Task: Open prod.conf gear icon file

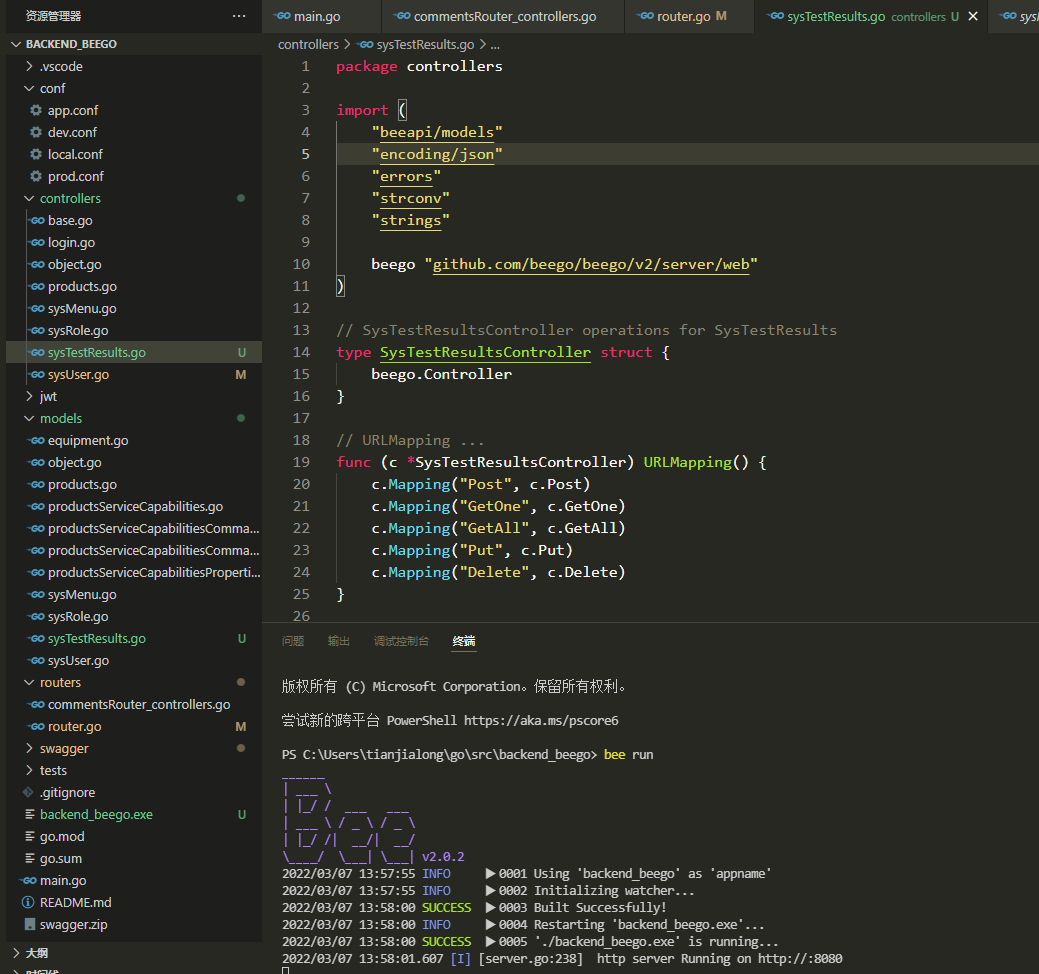Action: coord(36,176)
